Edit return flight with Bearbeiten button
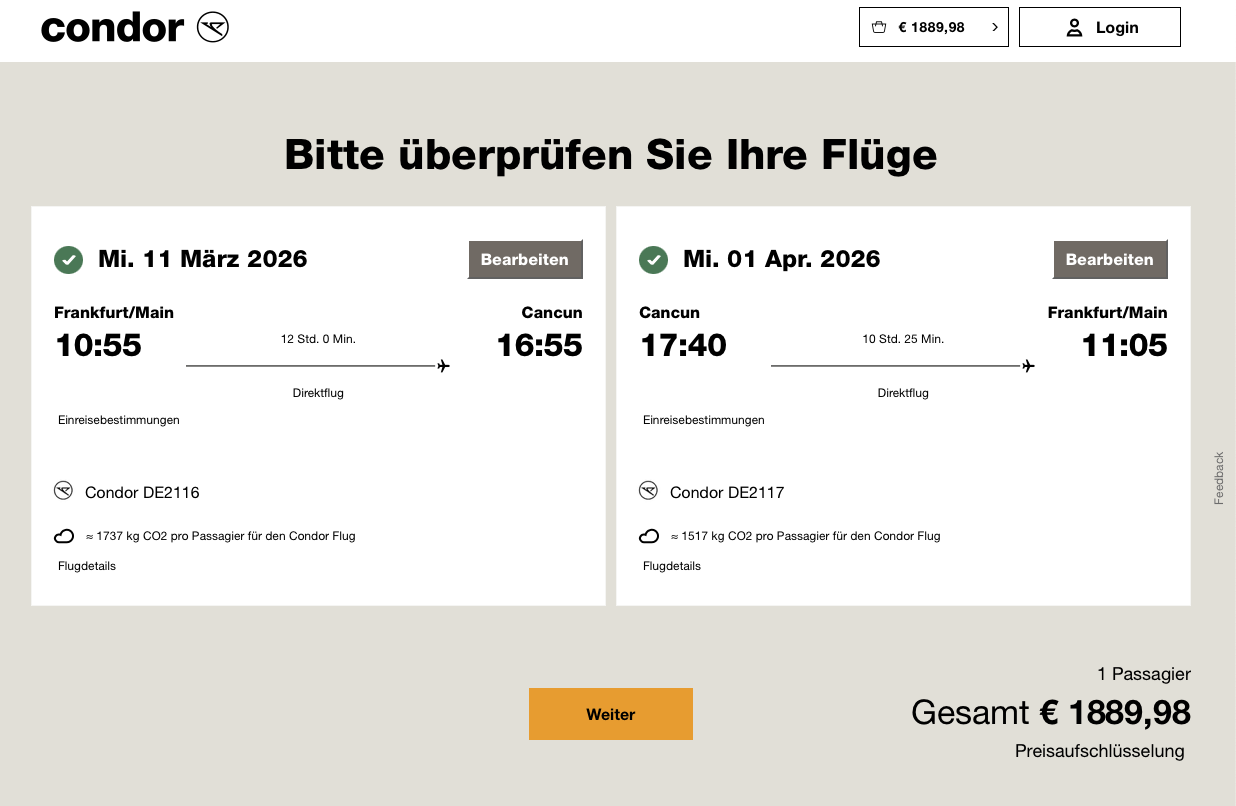 [x=1110, y=260]
